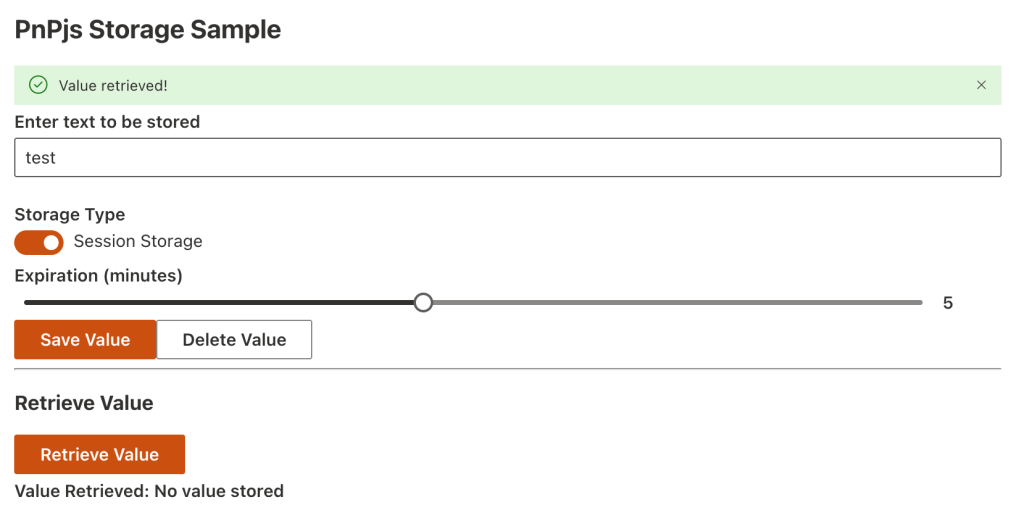The width and height of the screenshot is (1022, 526).
Task: Click the filled portion of the Expiration slider
Action: click(220, 302)
